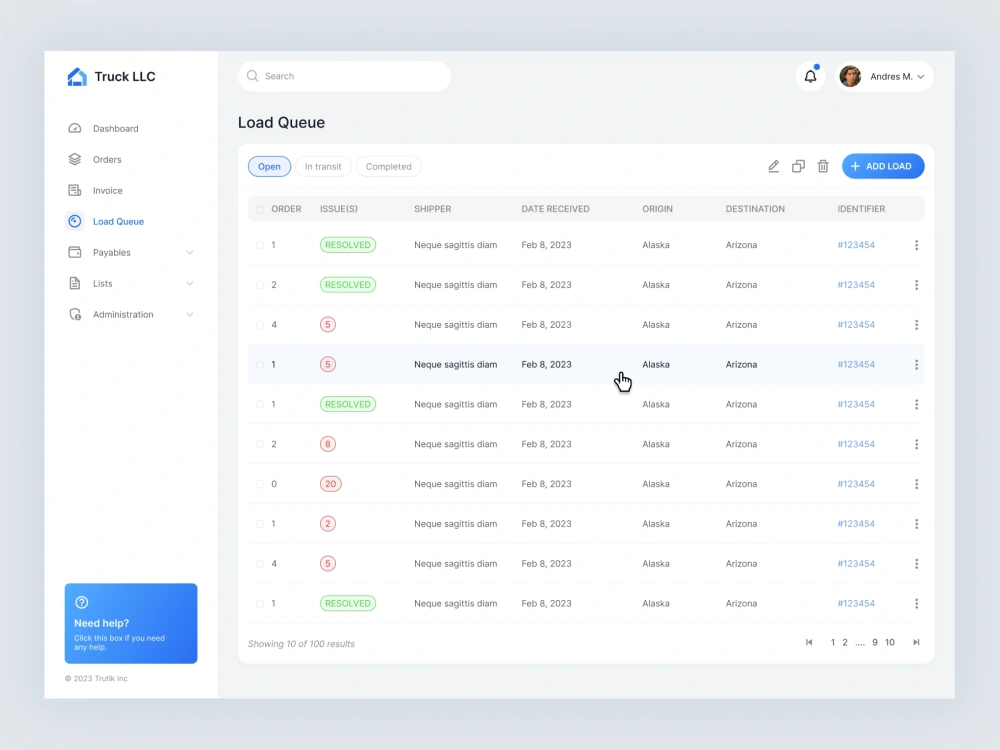This screenshot has height=750, width=1000.
Task: Click 'Neque sagittis diam' in the 2-issues row
Action: point(455,524)
